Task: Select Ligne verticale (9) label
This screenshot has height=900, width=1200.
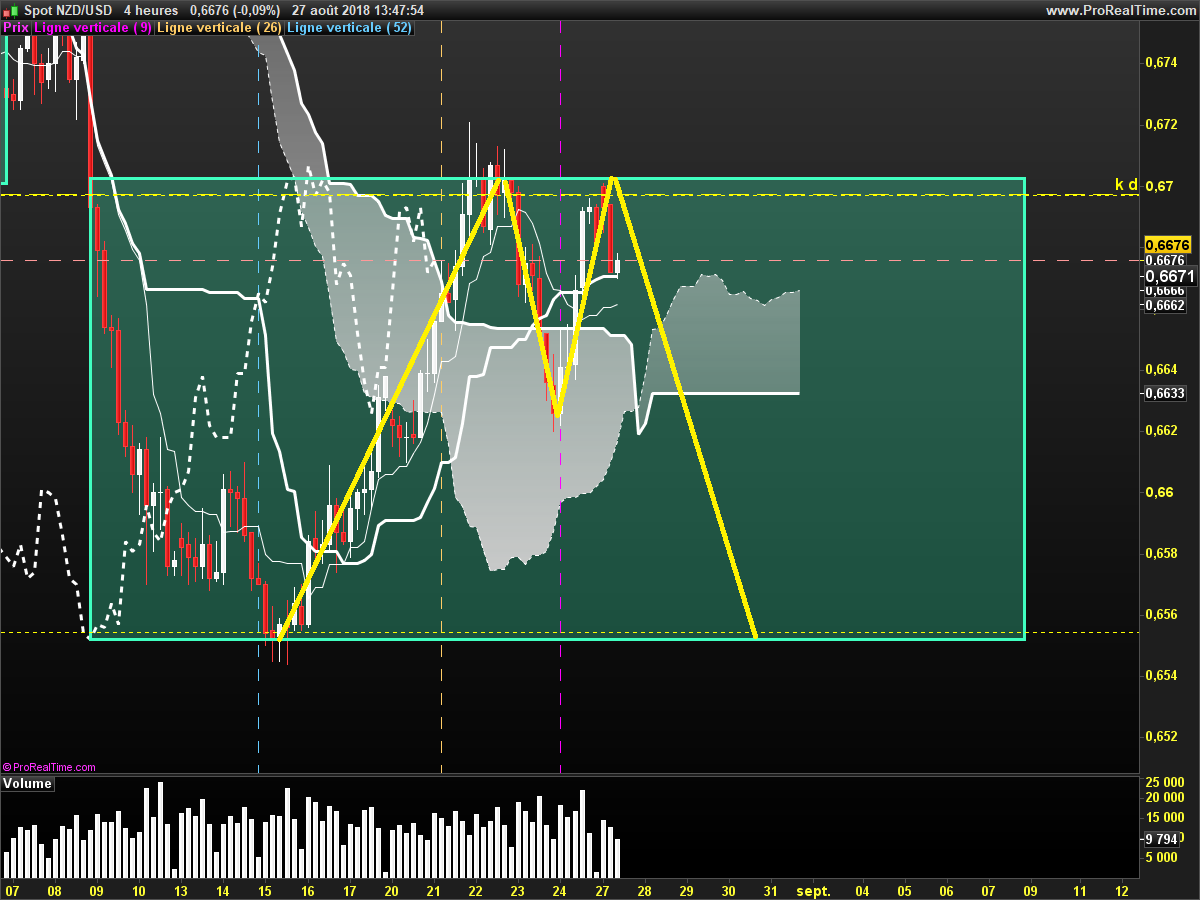Action: pyautogui.click(x=93, y=28)
